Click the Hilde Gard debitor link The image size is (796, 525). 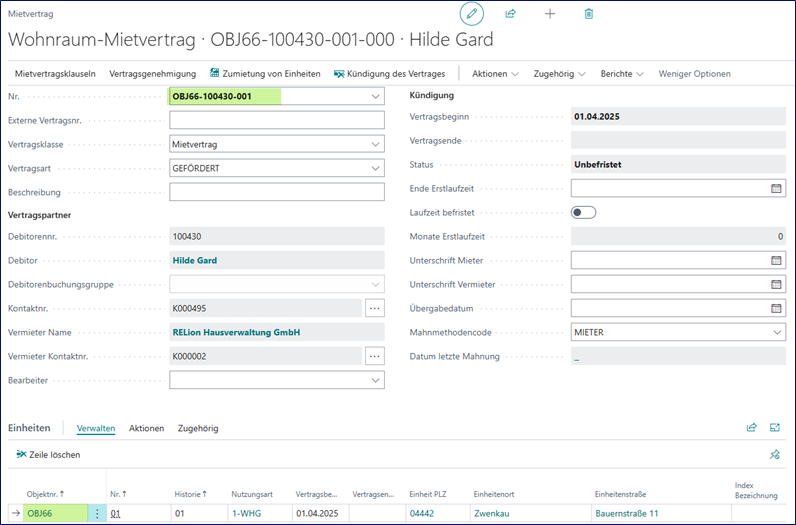[195, 260]
